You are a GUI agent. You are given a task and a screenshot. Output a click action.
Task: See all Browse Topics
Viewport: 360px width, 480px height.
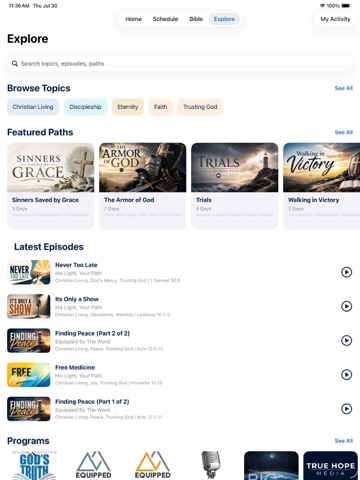pos(344,88)
